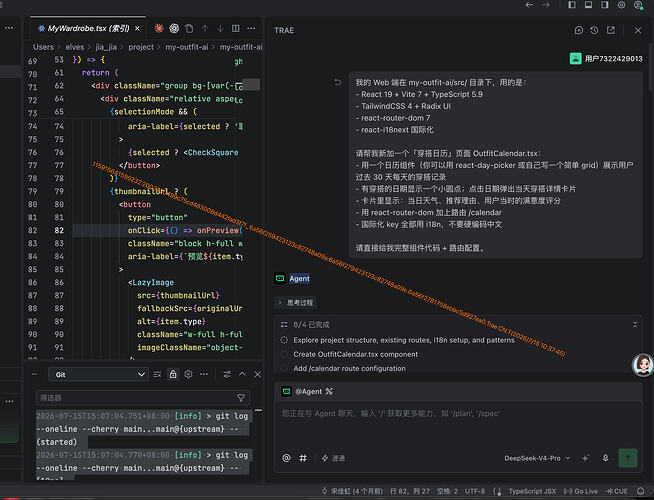This screenshot has width=654, height=500.
Task: Click 宋佳虹 git blame status entry
Action: click(352, 491)
